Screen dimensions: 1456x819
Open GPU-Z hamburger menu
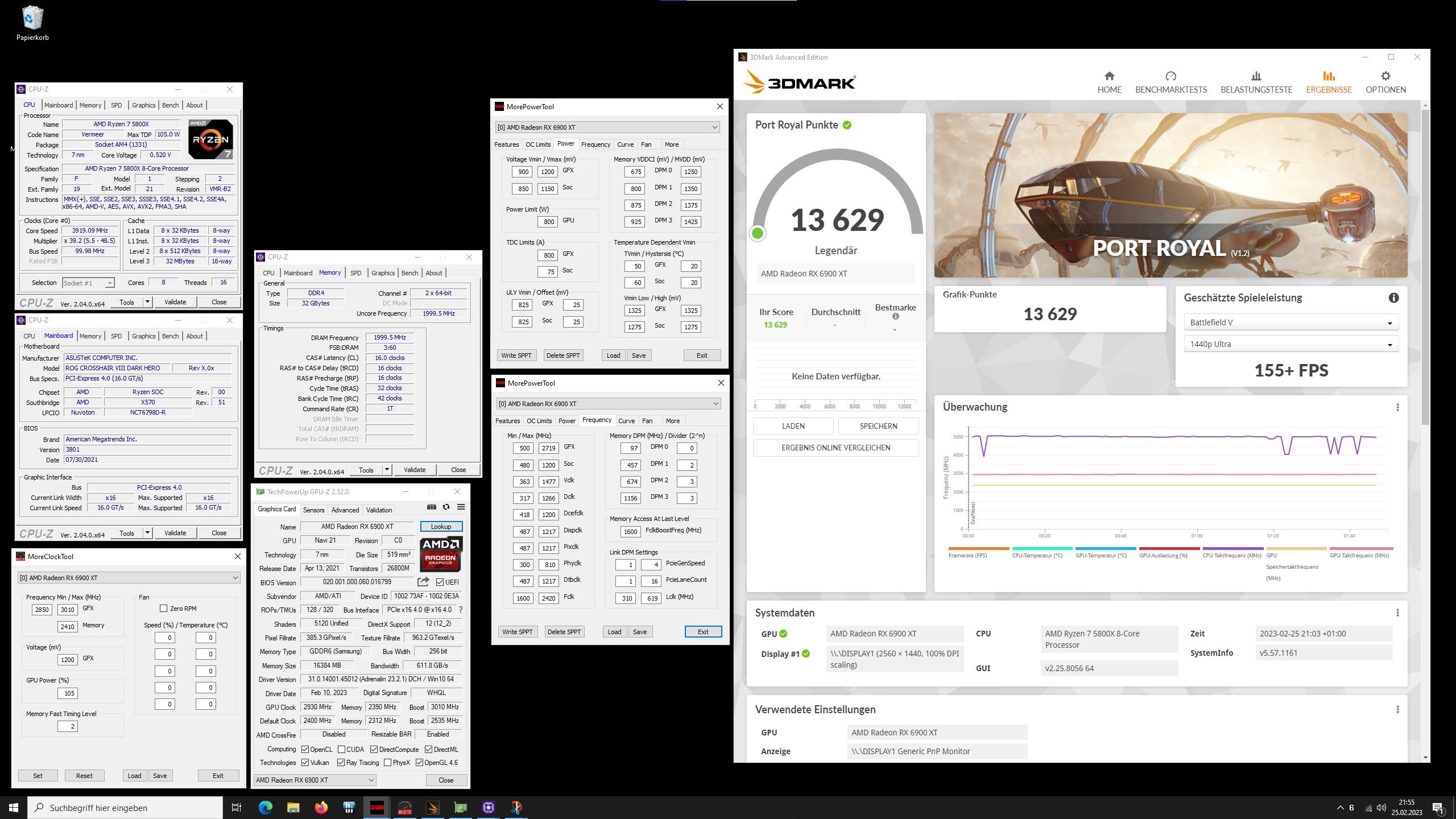(461, 507)
